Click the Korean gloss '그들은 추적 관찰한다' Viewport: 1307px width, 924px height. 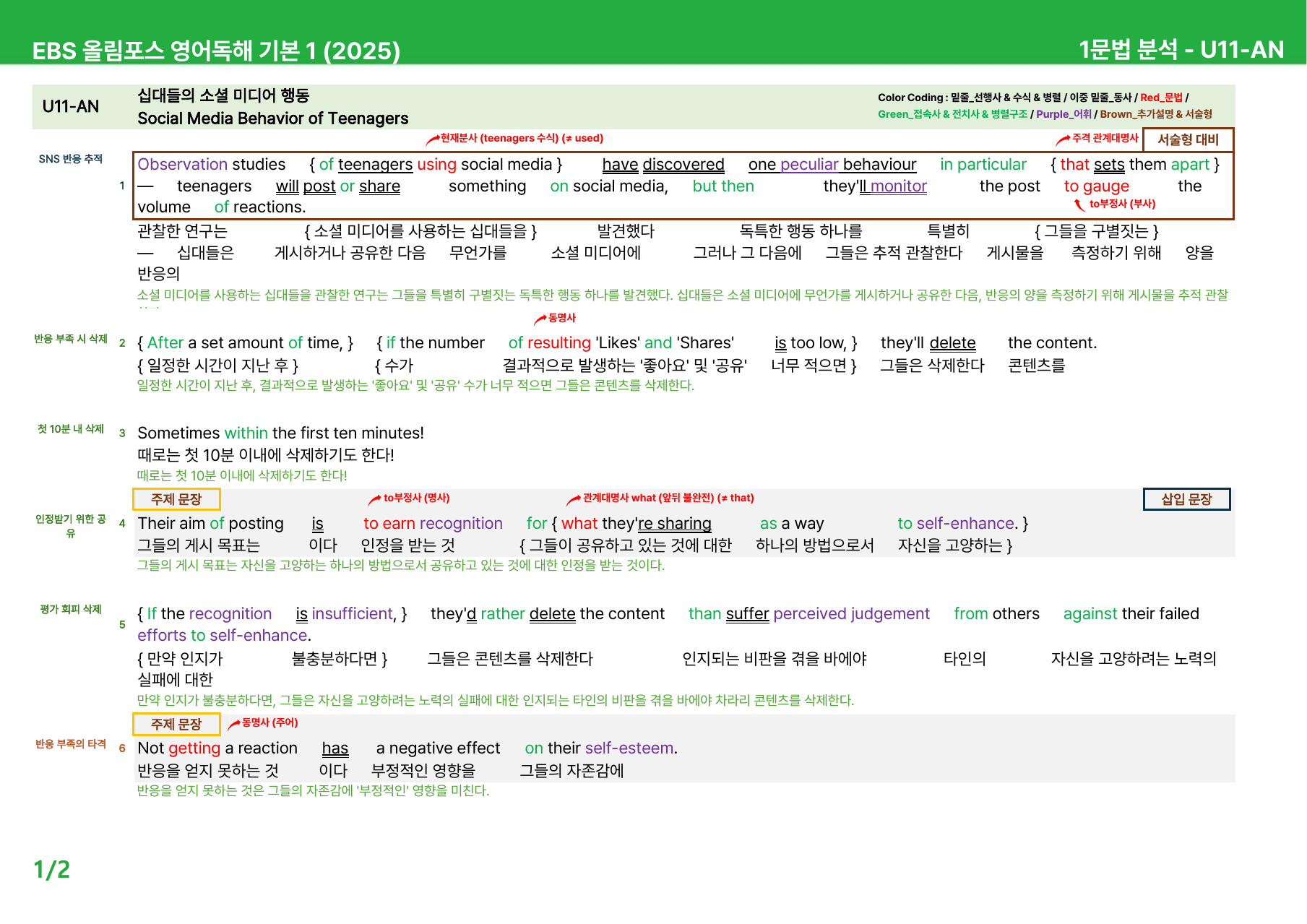(x=894, y=253)
